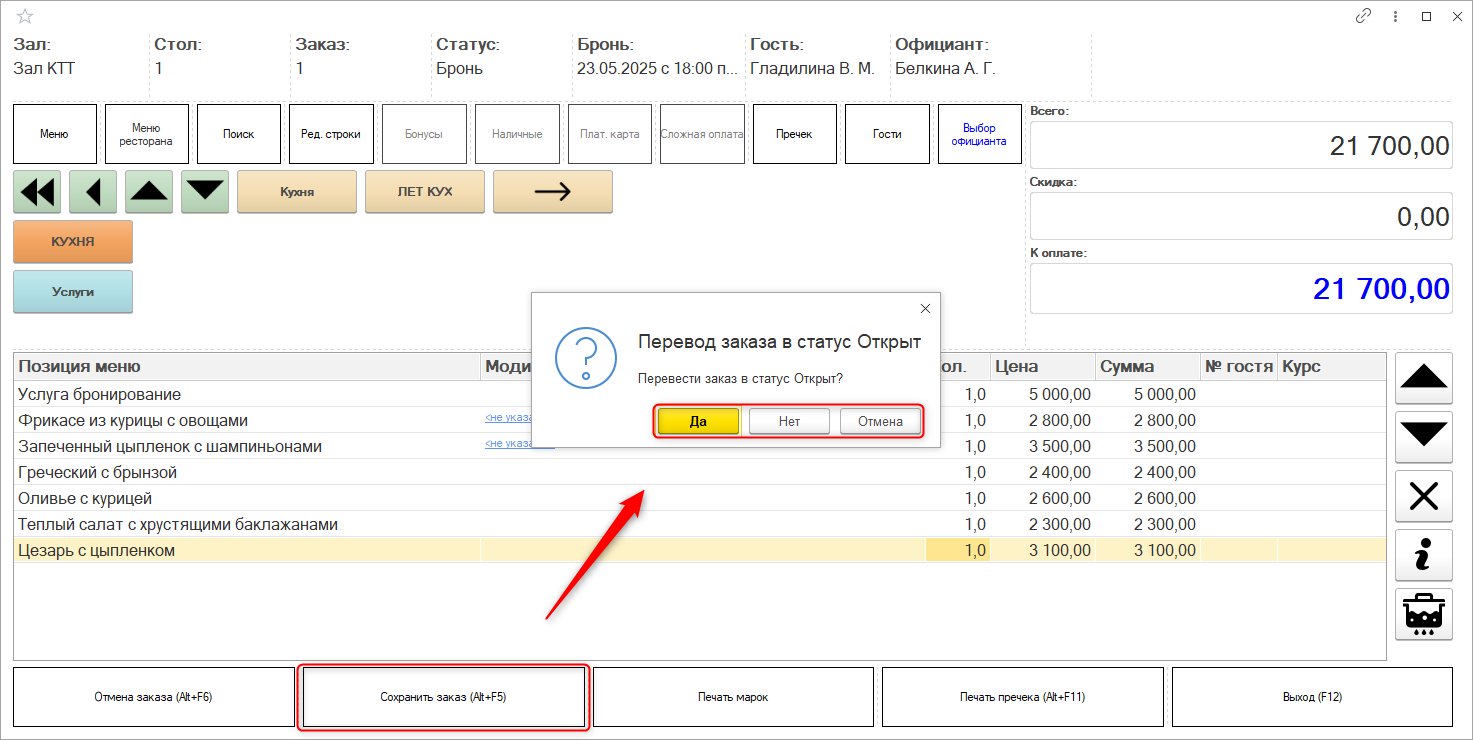Screen dimensions: 1473x740
Task: Choose the blue Услуги category
Action: click(x=73, y=292)
